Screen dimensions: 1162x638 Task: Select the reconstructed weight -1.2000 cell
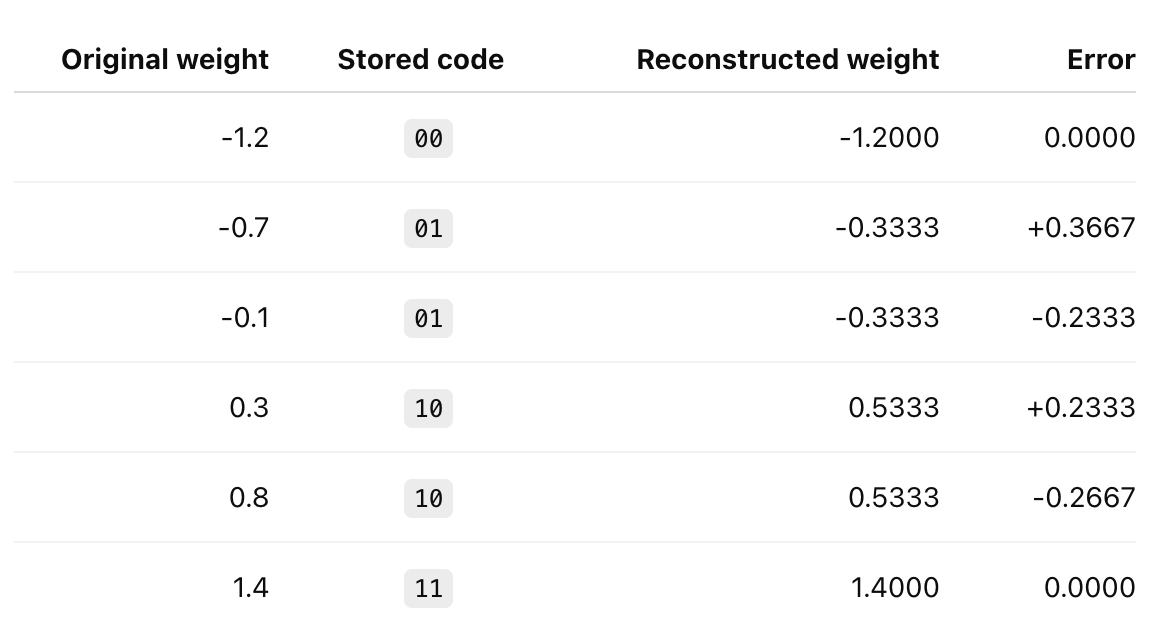point(889,138)
